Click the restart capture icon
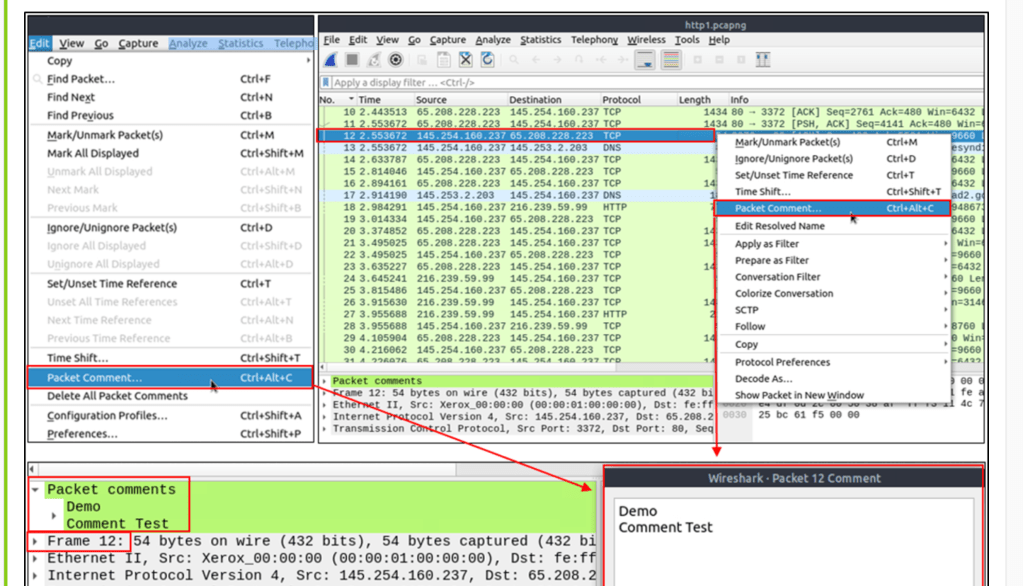 point(372,61)
